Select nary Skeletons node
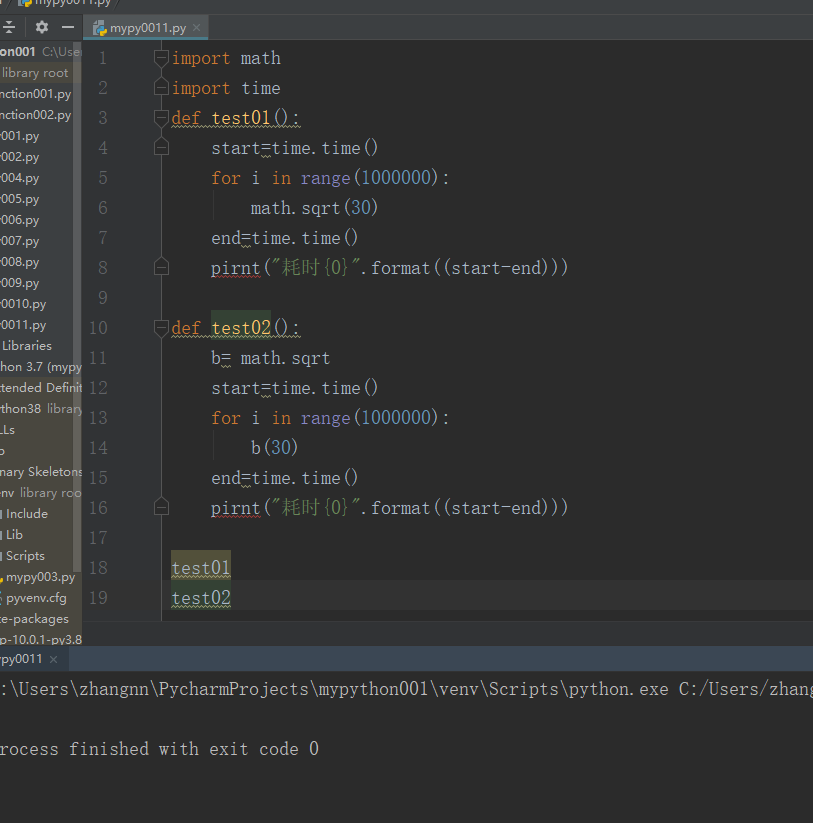The width and height of the screenshot is (813, 823). (x=40, y=472)
